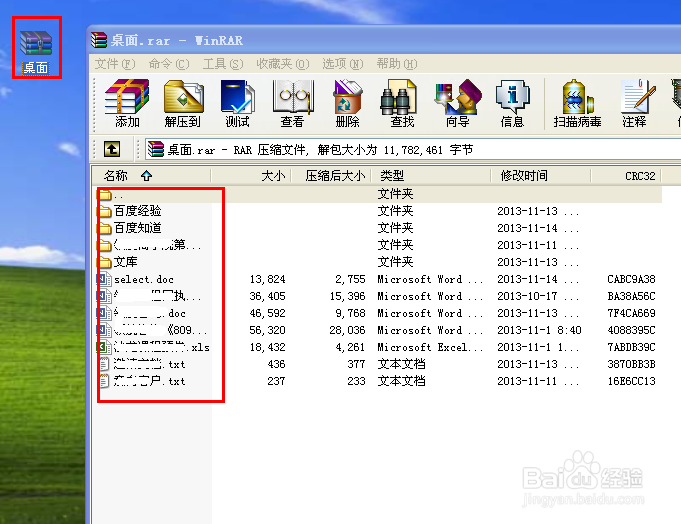Click date 2013-11-1 8:40

tap(539, 330)
